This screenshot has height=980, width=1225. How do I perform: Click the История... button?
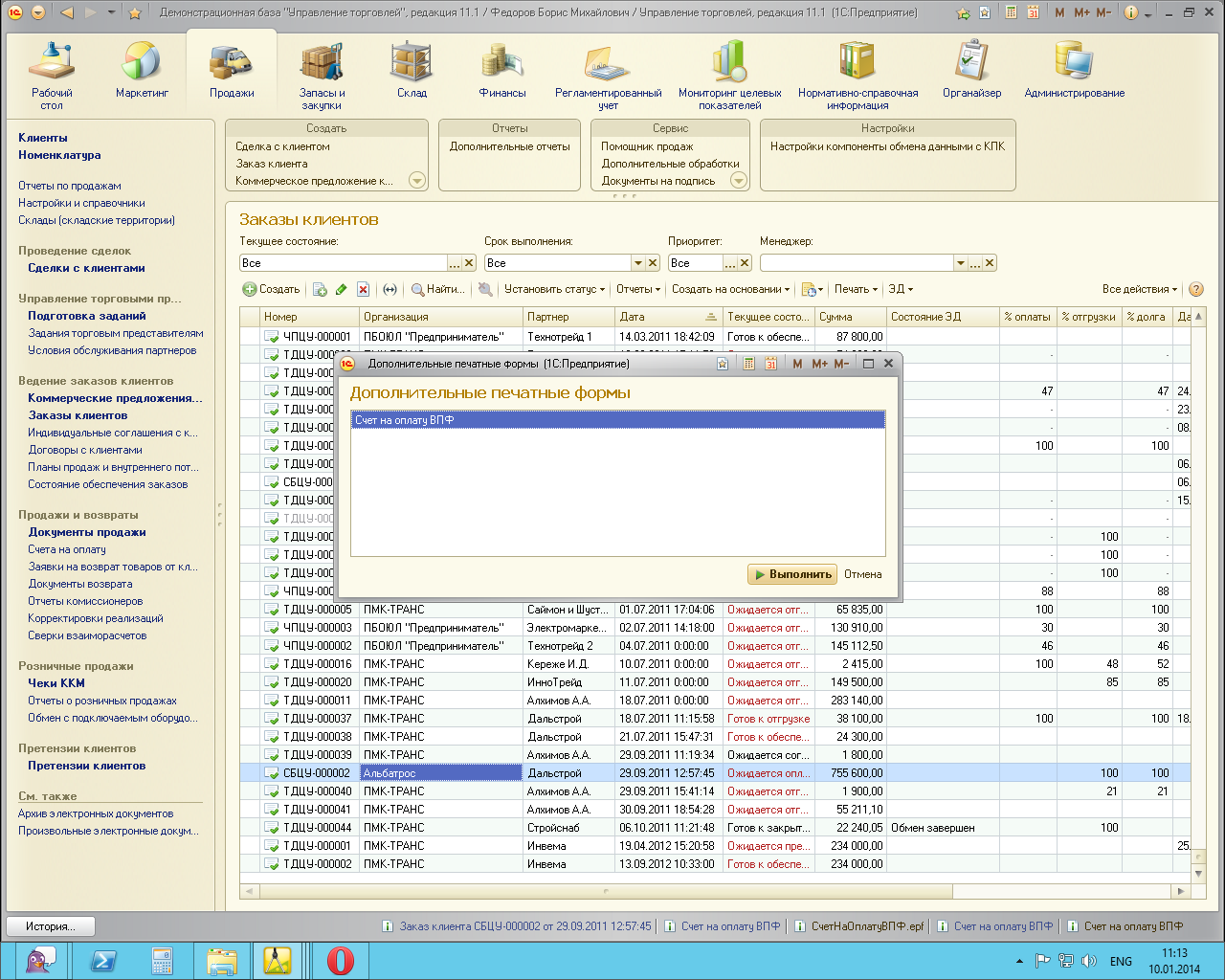(x=52, y=926)
